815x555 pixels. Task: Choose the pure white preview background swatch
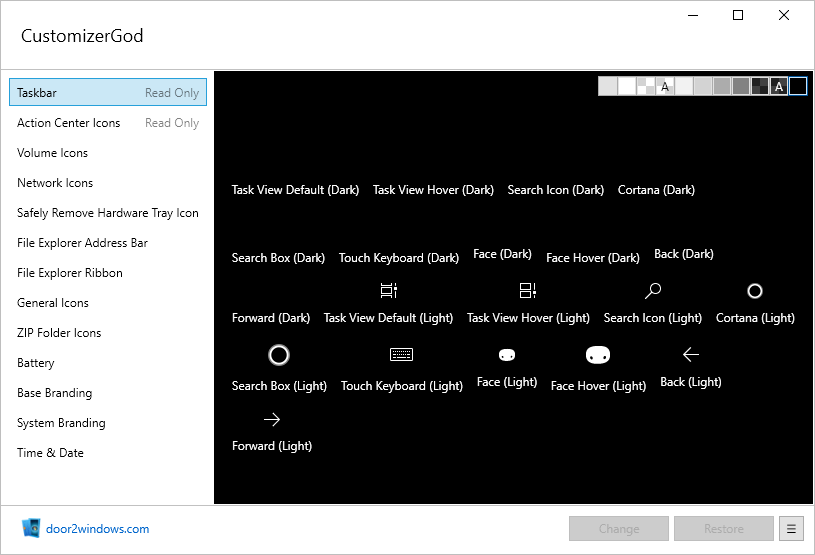pyautogui.click(x=627, y=86)
